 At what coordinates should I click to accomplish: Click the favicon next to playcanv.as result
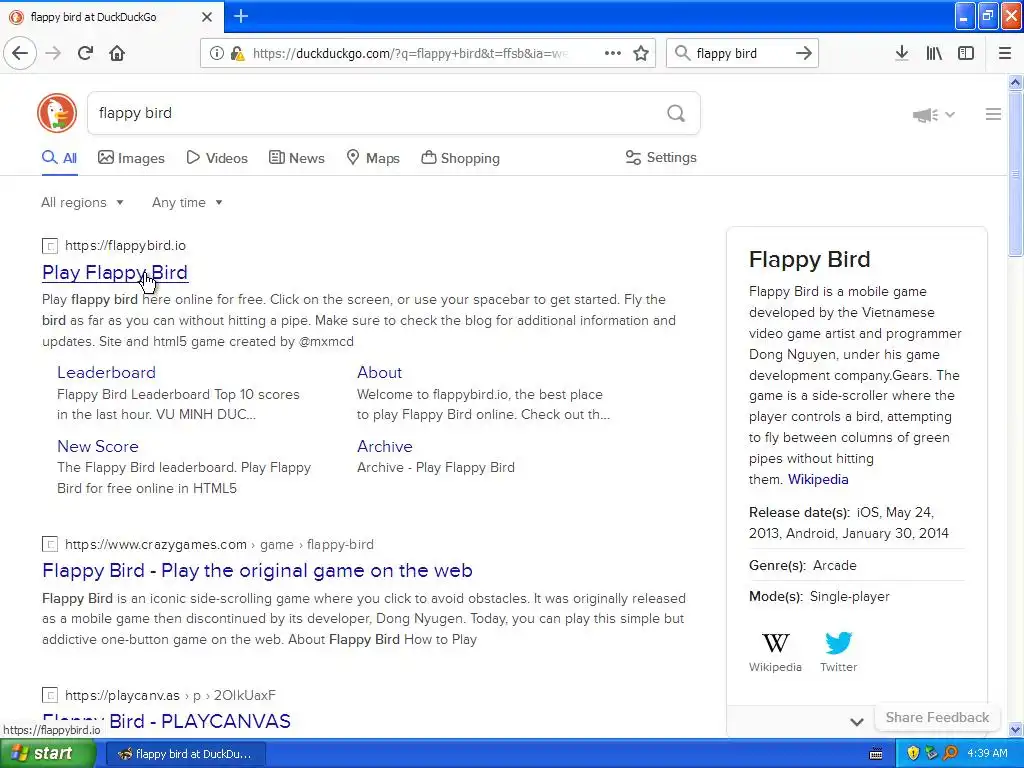coord(50,695)
